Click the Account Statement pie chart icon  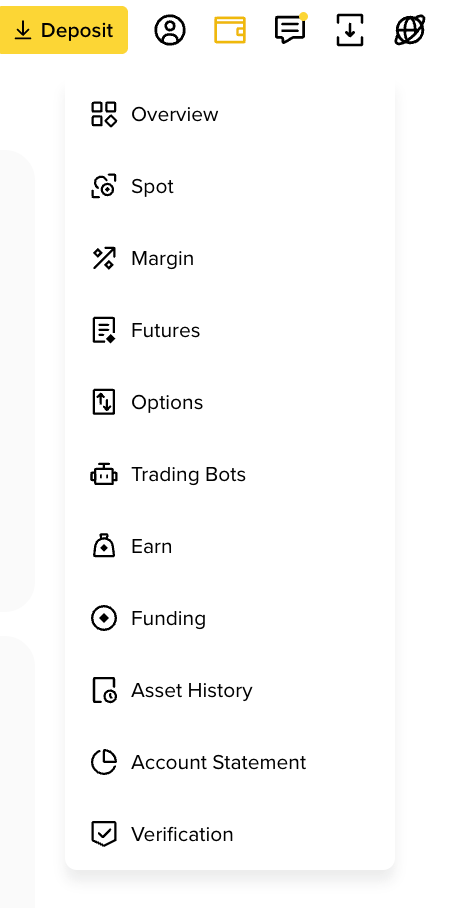[104, 762]
